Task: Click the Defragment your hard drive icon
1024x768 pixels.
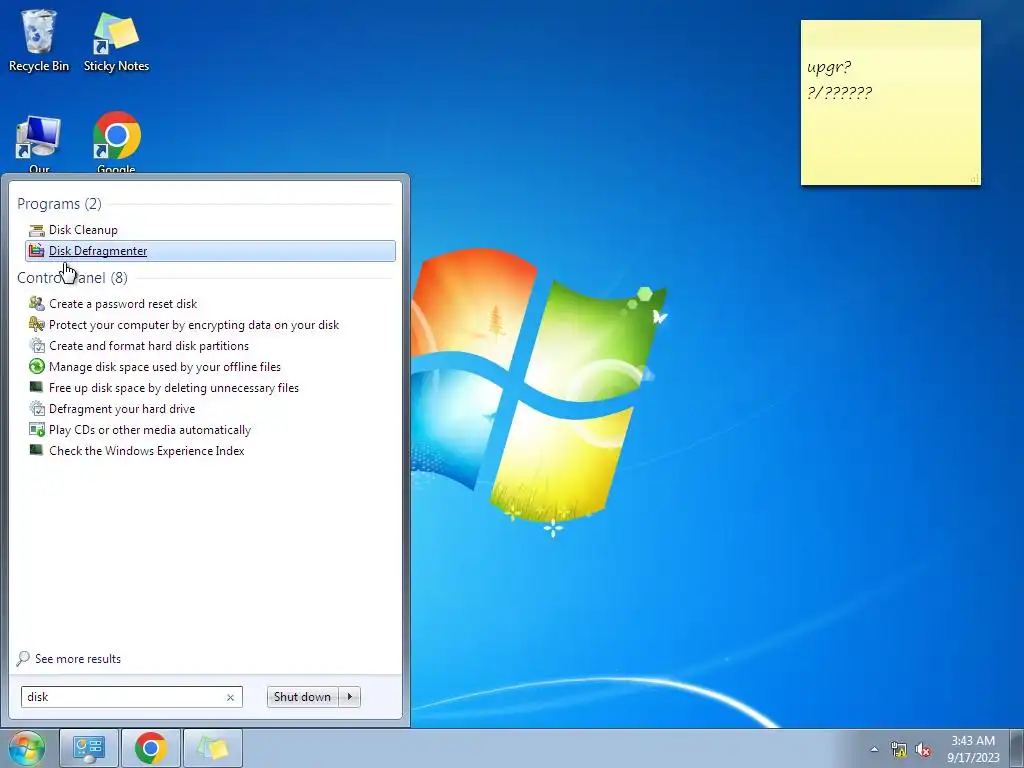Action: tap(37, 408)
